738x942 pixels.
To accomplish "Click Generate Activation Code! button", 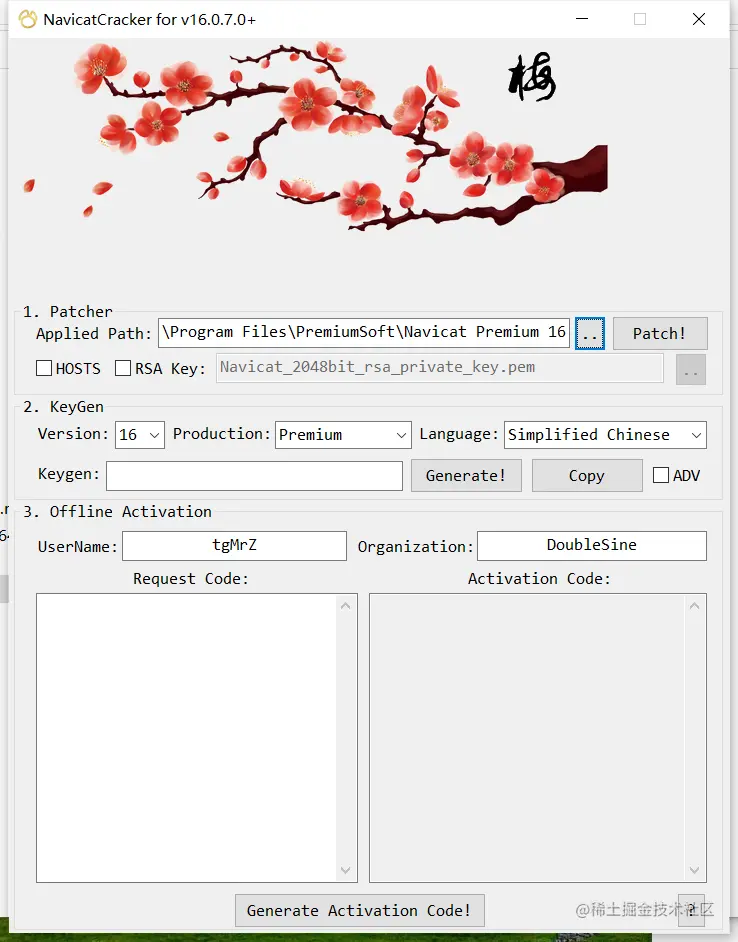I will 359,911.
